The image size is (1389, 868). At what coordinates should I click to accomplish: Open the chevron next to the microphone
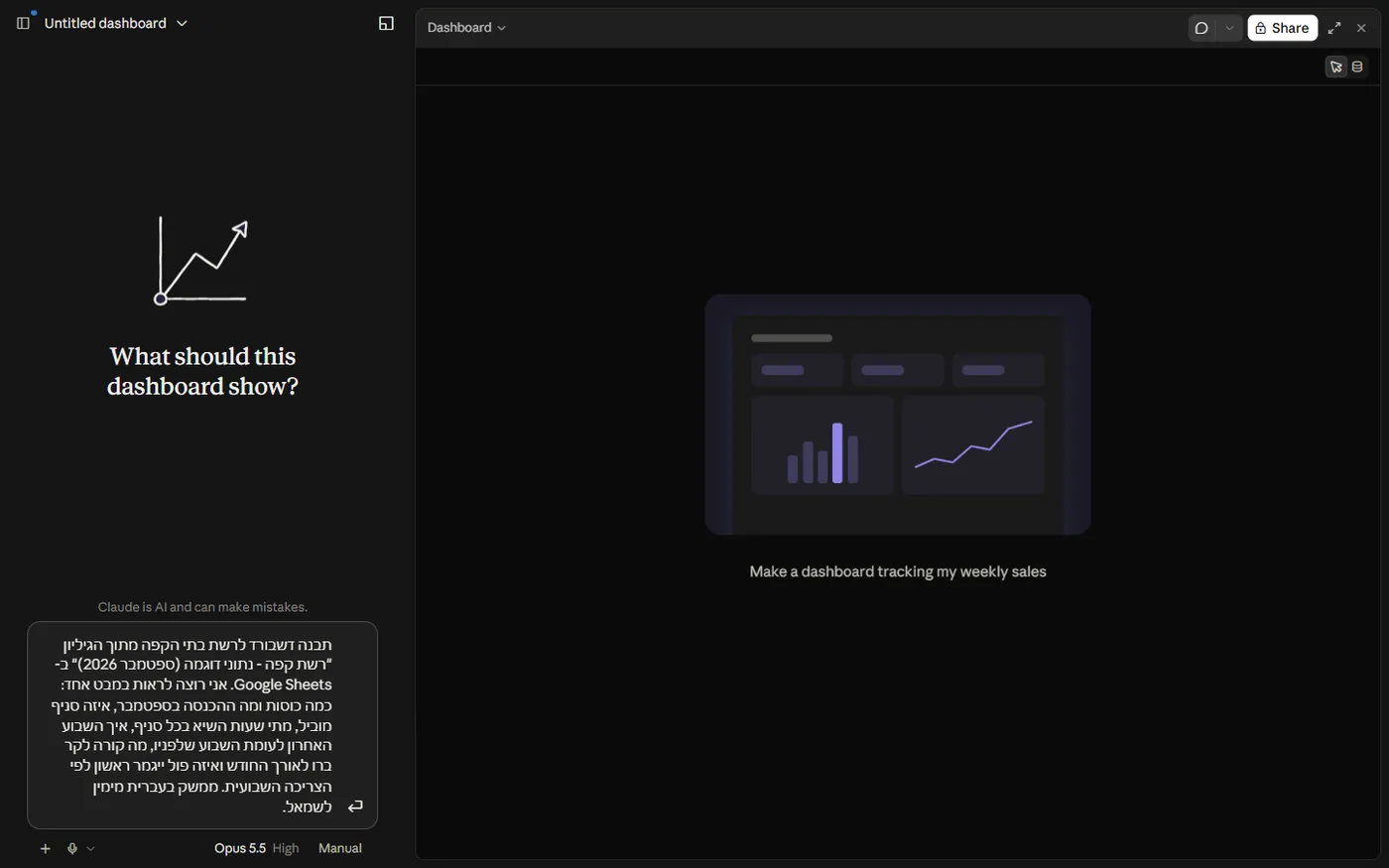(90, 848)
